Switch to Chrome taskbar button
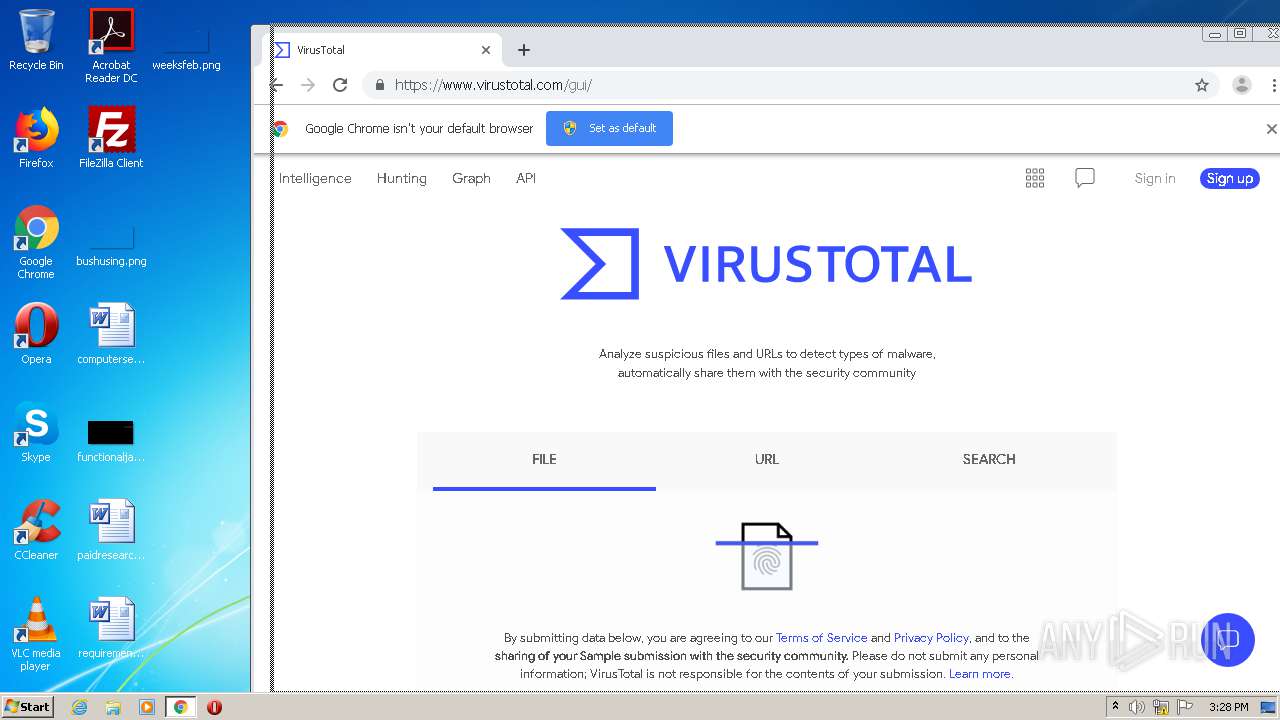The width and height of the screenshot is (1280, 720). [x=180, y=707]
